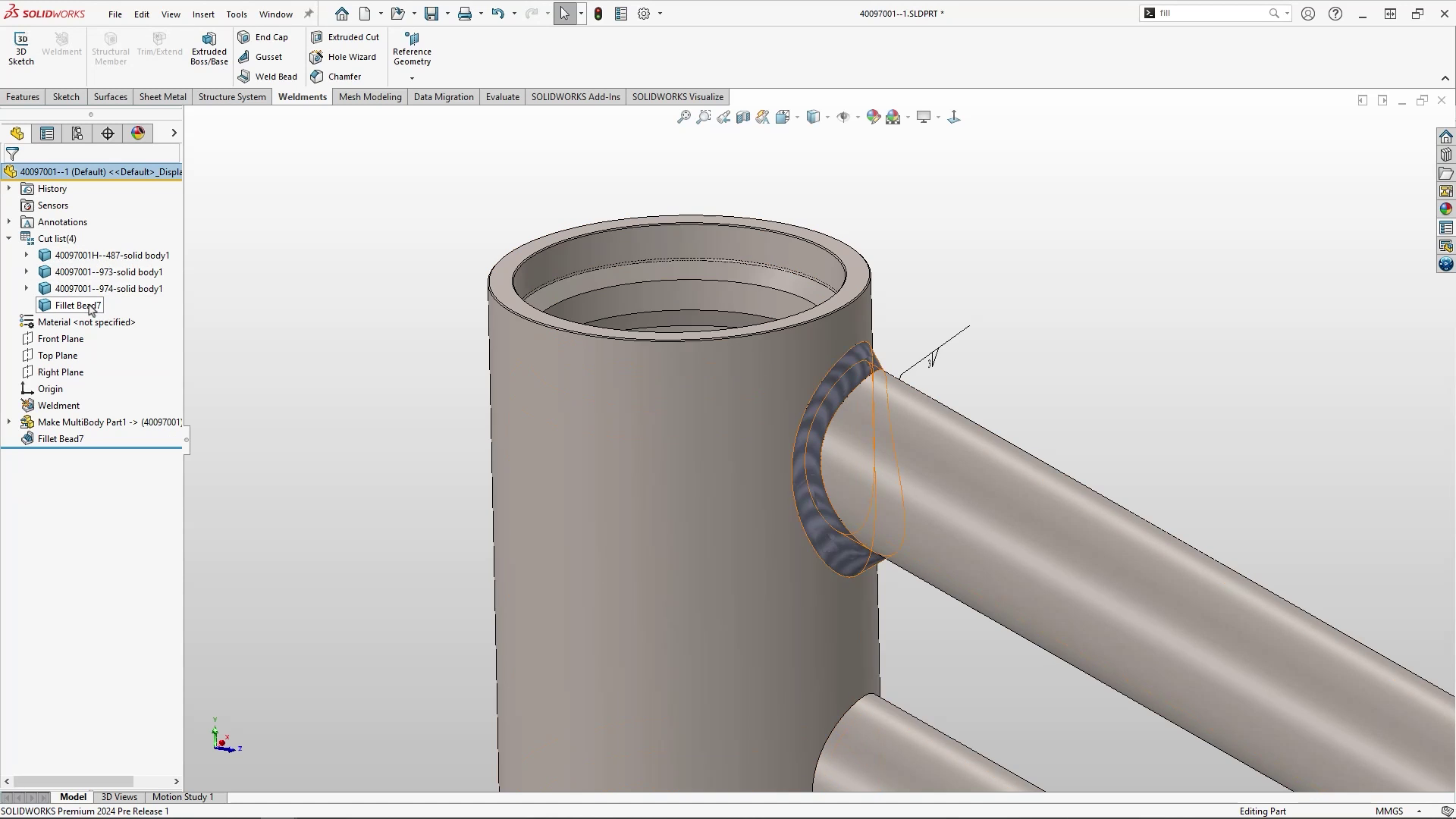Select the 3D Sketch tool

pyautogui.click(x=20, y=47)
